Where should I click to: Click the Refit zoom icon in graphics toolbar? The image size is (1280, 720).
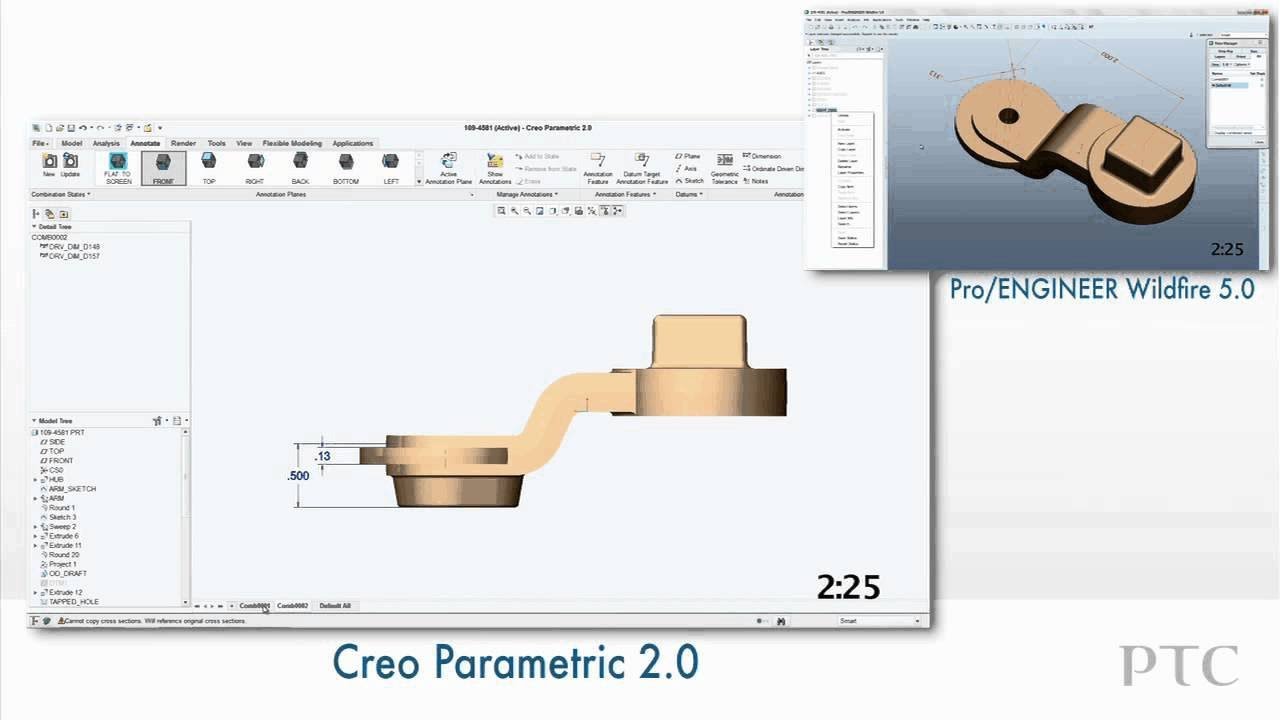[x=503, y=211]
